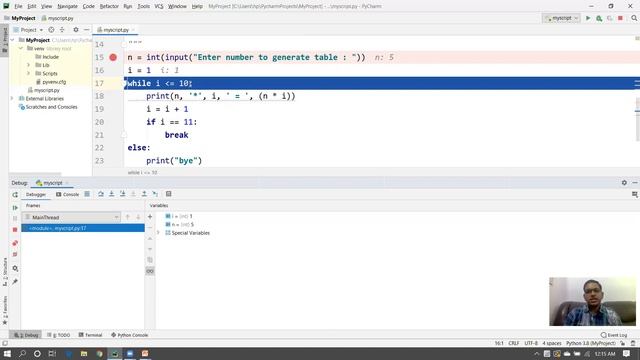Image resolution: width=640 pixels, height=360 pixels.
Task: Minimize the Debug panel with minus icon
Action: (635, 183)
